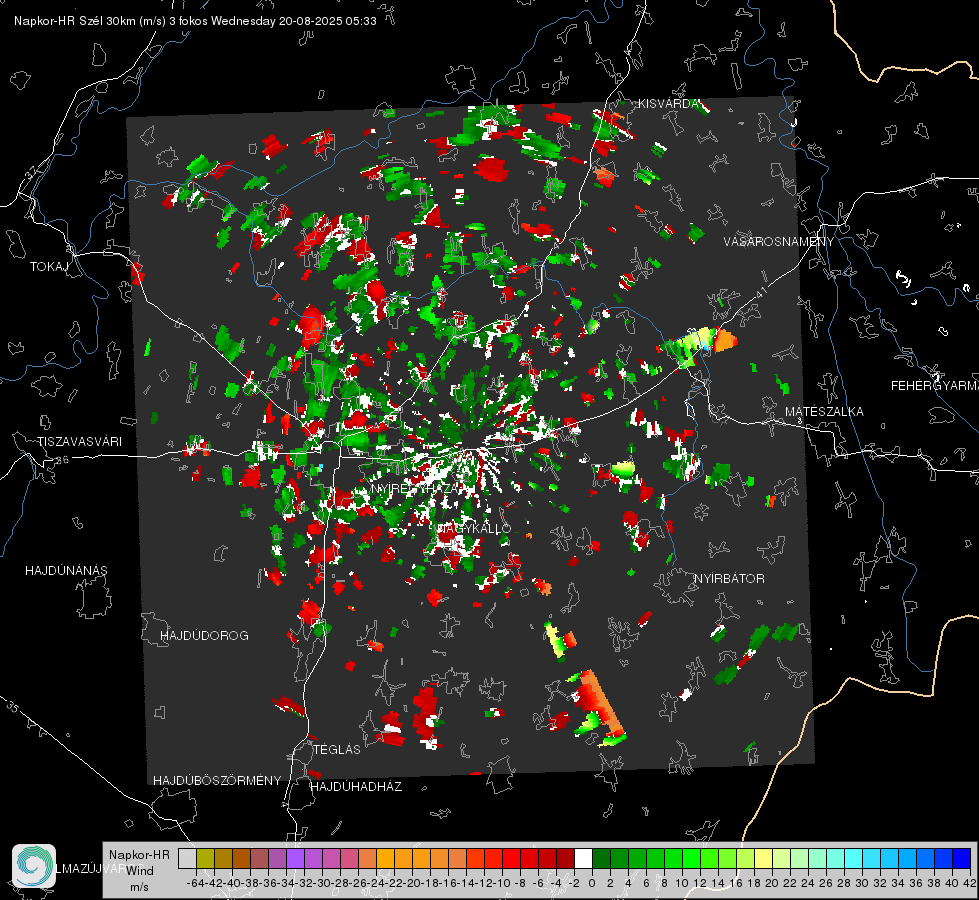Click the map title with date 20-08-2025 05:33

[195, 21]
